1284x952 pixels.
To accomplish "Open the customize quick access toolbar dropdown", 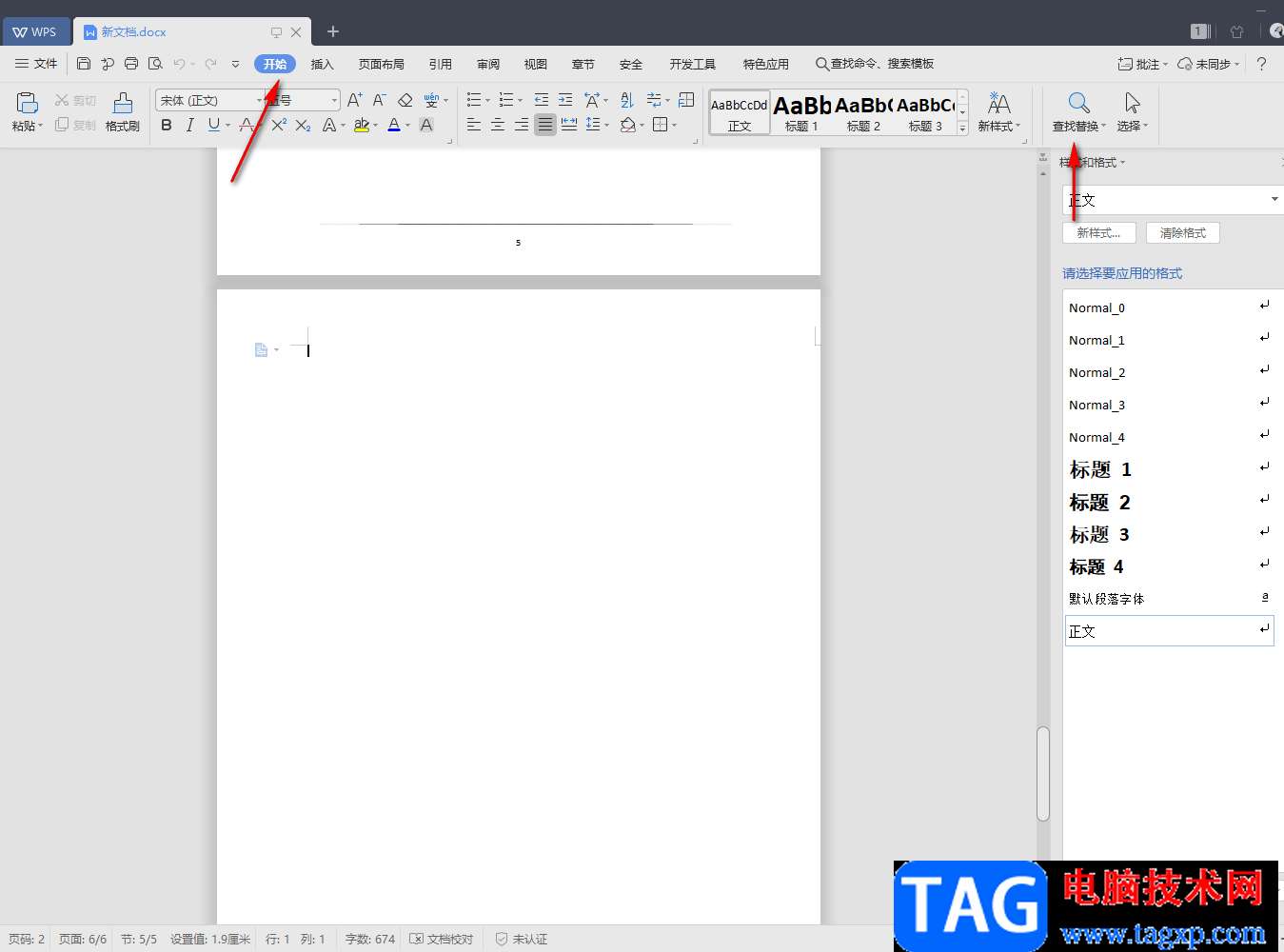I will [235, 64].
